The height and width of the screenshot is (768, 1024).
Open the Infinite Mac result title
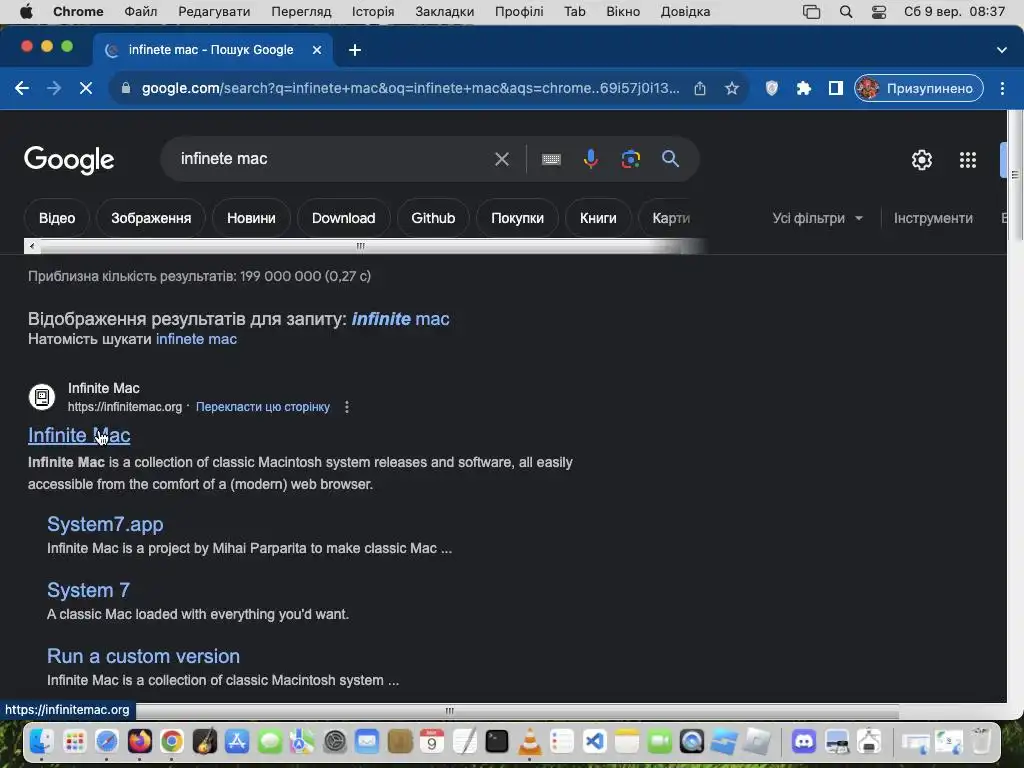click(x=79, y=436)
